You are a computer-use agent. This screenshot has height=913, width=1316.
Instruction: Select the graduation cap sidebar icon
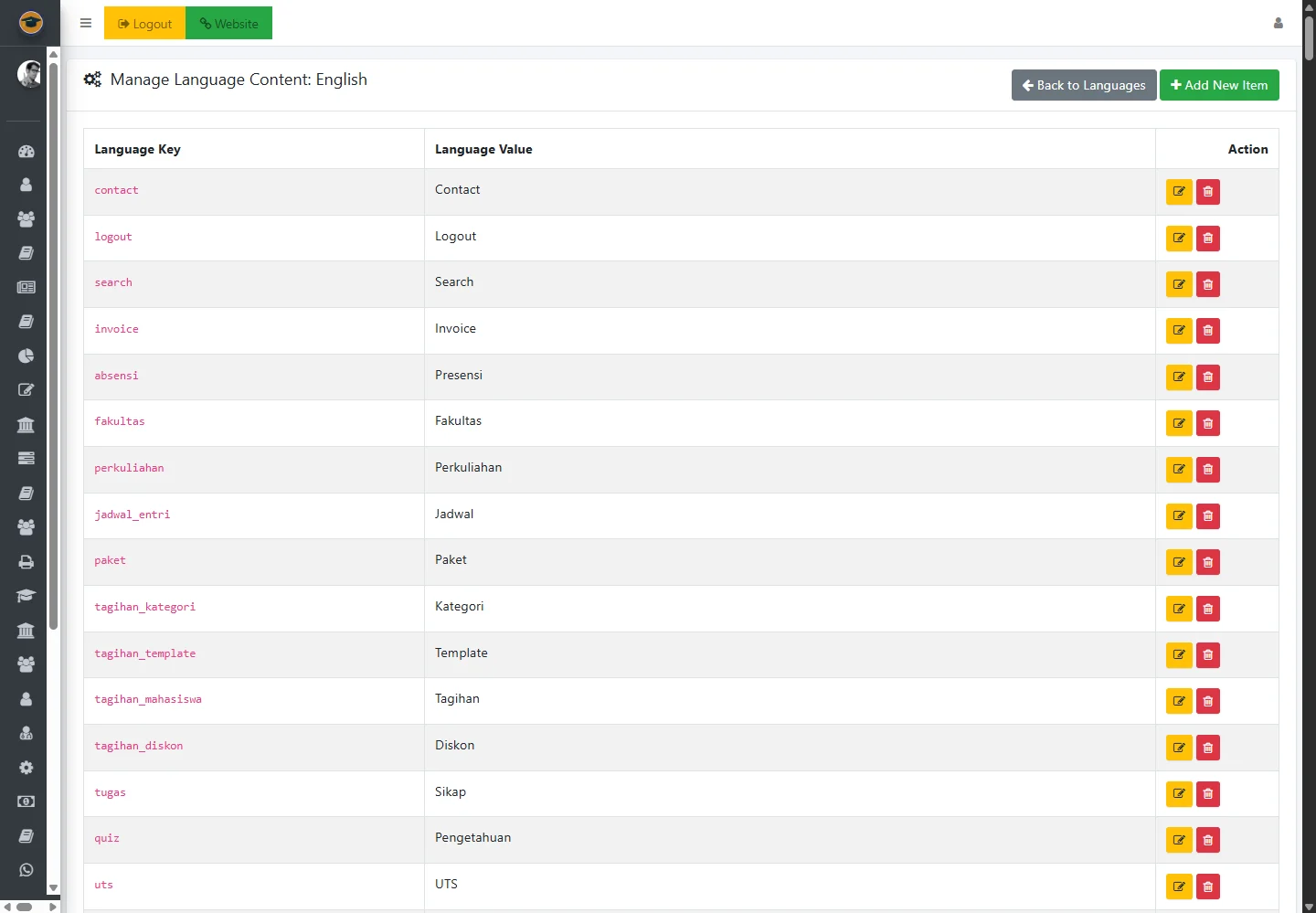(x=26, y=596)
